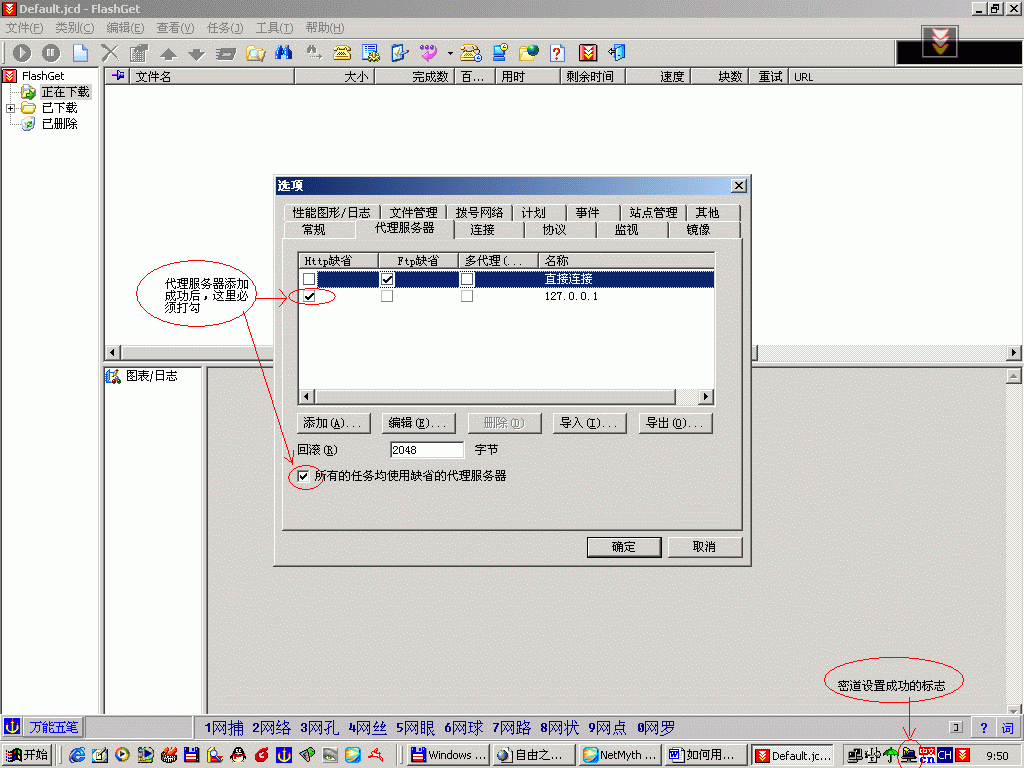
Task: Uncheck Http default for 127.0.0.1 proxy
Action: [x=310, y=297]
